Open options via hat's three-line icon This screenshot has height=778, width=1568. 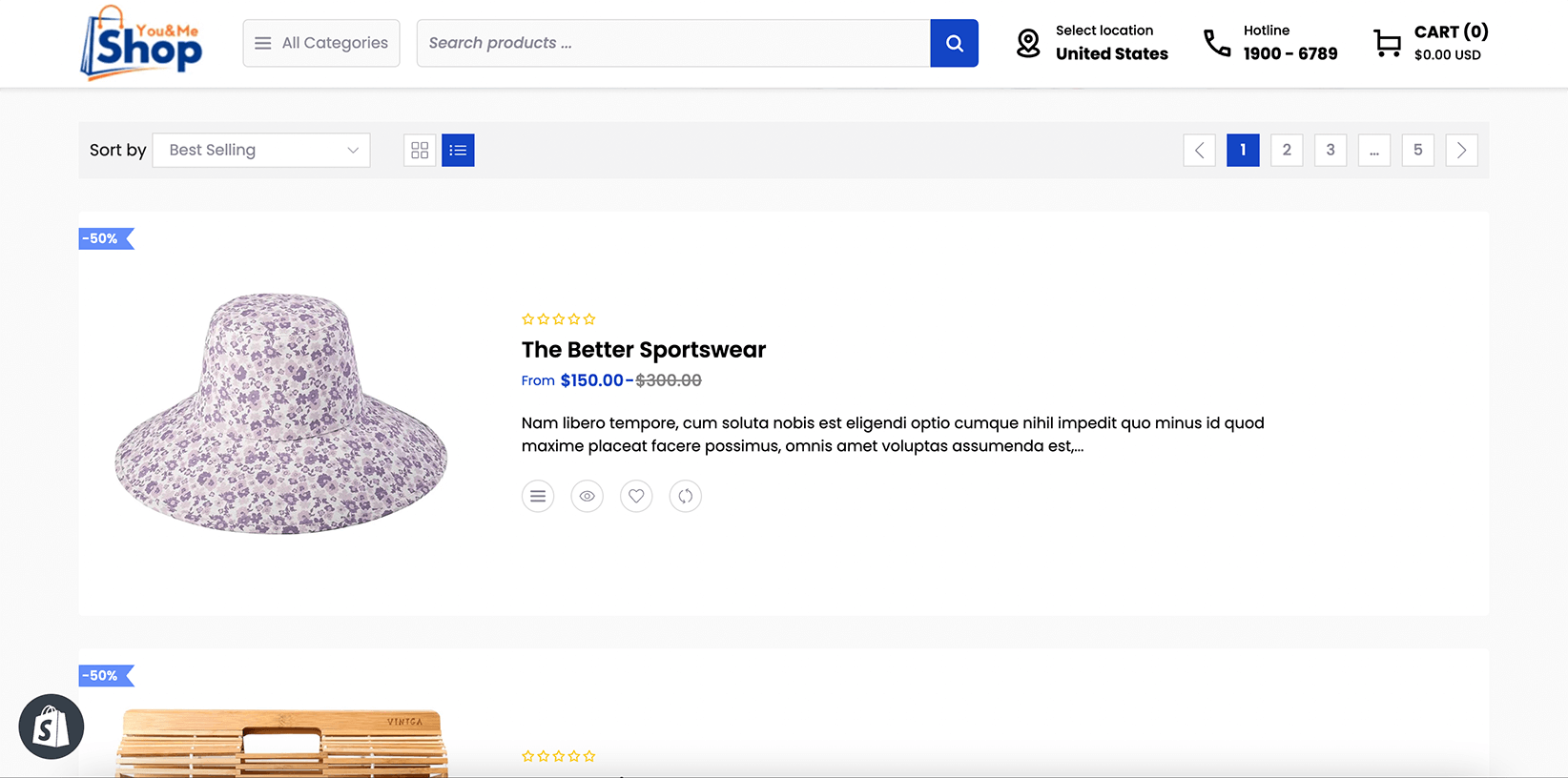538,496
